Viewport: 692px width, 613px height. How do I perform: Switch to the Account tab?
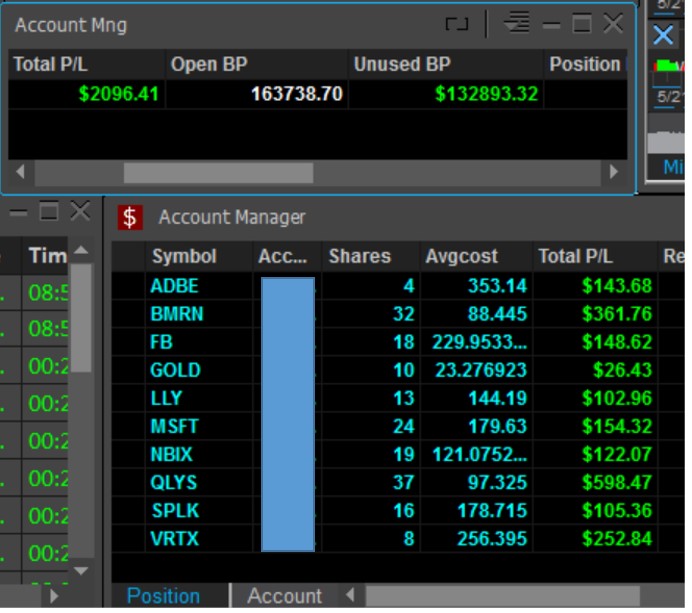[284, 596]
